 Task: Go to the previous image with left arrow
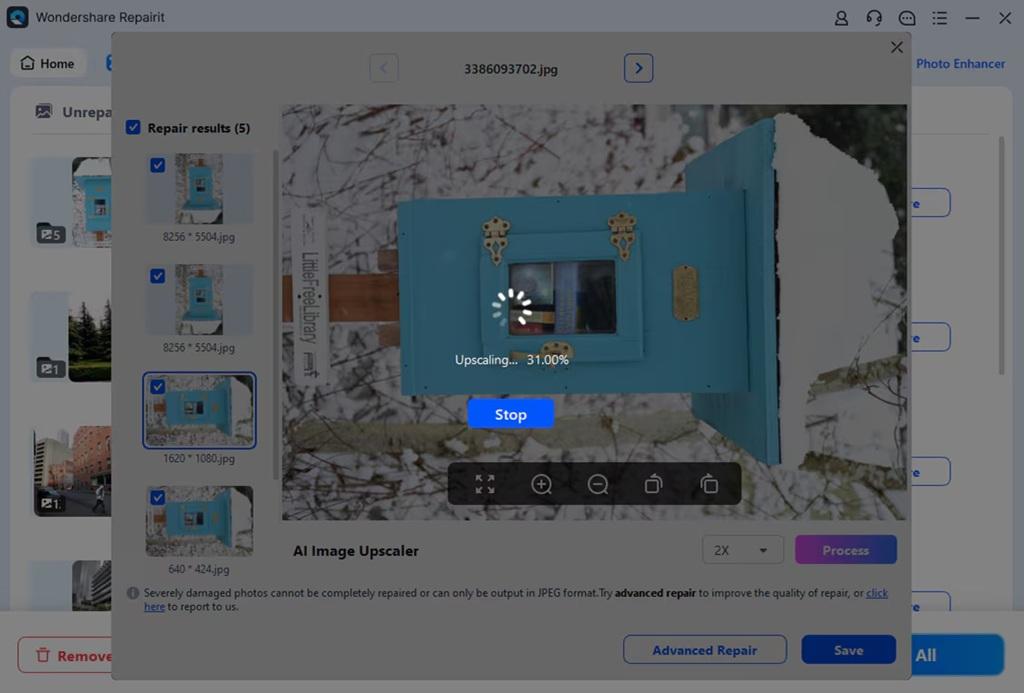[x=384, y=68]
